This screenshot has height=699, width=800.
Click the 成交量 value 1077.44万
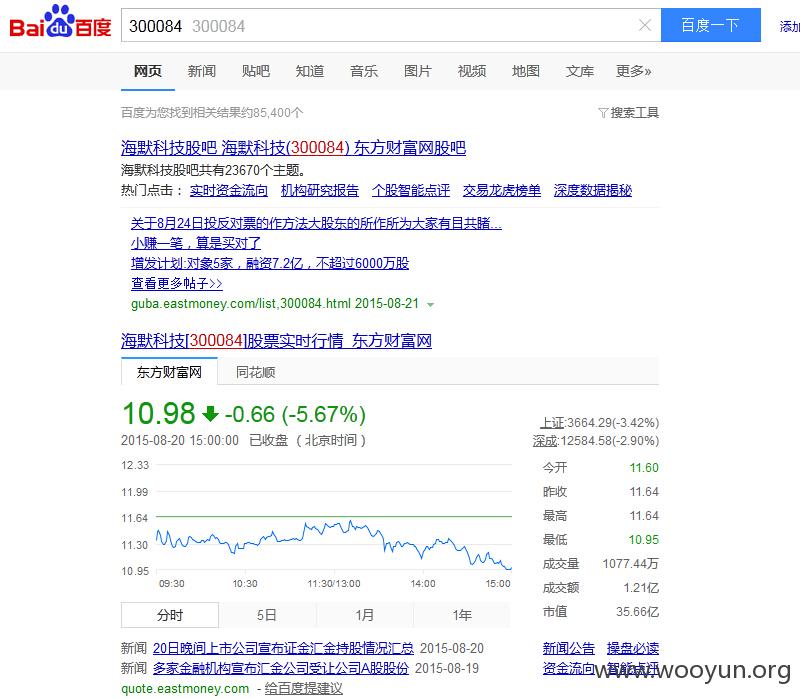[631, 563]
